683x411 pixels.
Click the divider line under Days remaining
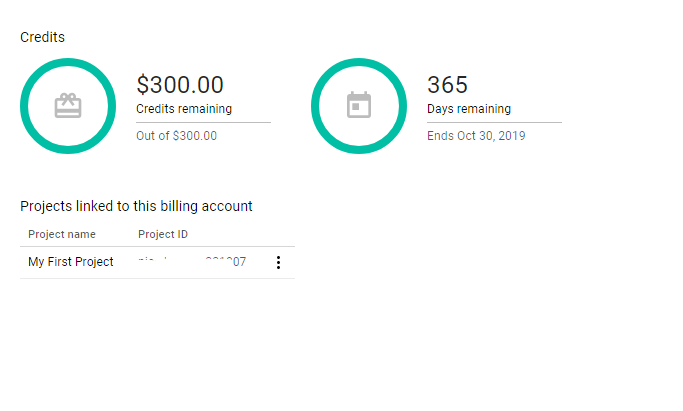(x=494, y=122)
